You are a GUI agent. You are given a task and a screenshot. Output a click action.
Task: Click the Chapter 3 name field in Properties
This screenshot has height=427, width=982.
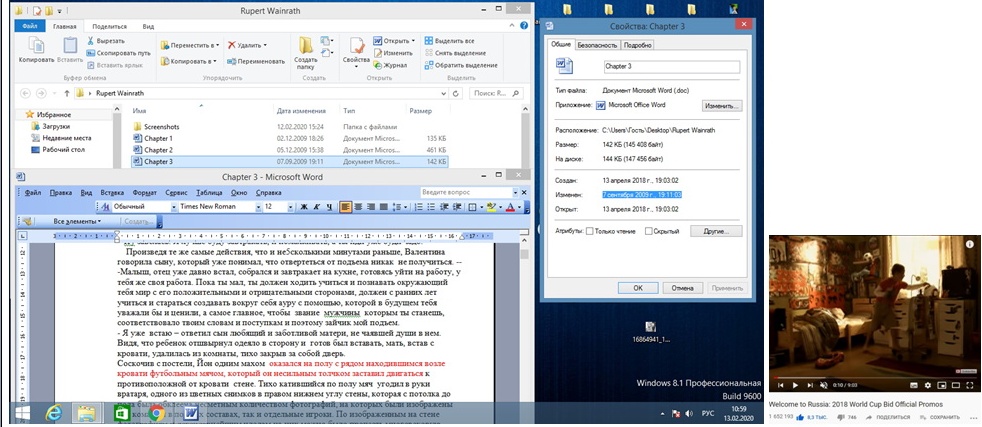pyautogui.click(x=672, y=66)
